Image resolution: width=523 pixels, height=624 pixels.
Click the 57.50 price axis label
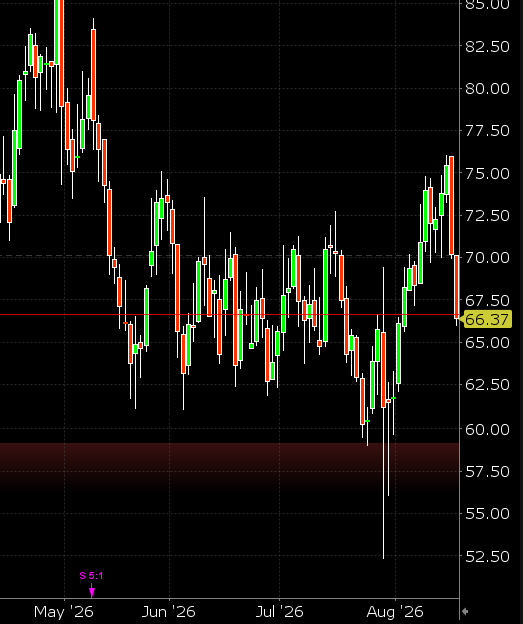click(487, 472)
